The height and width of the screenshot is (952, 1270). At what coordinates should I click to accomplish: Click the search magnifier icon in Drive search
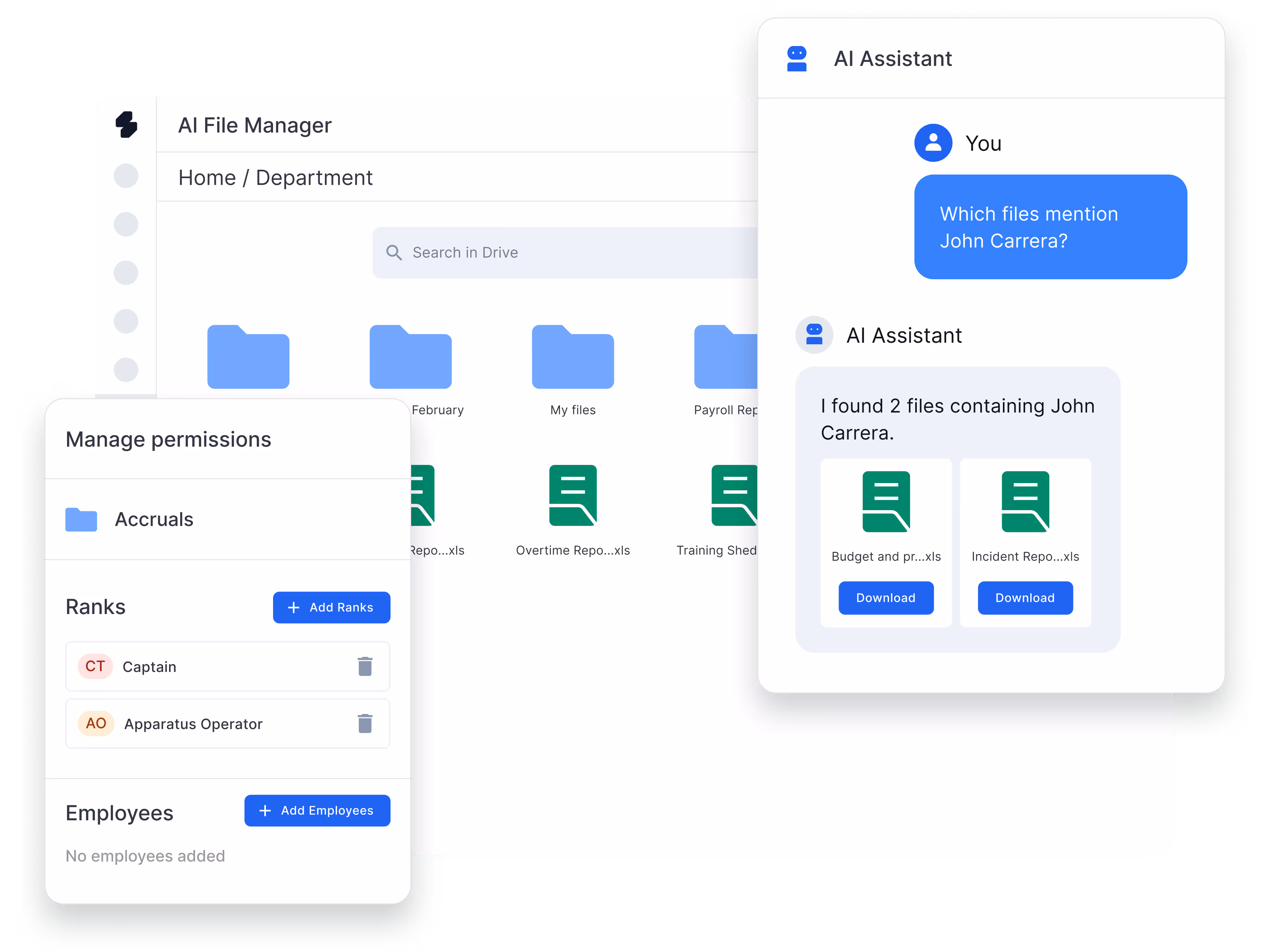point(394,253)
